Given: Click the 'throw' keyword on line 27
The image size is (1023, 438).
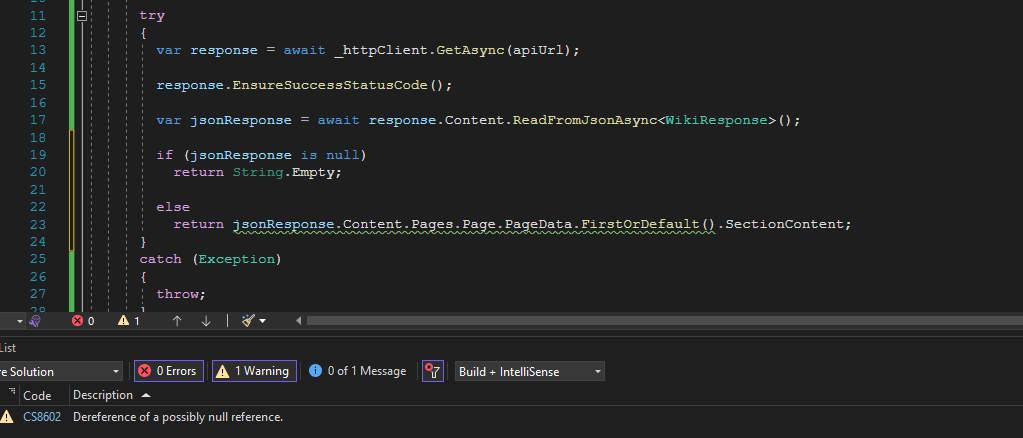Looking at the screenshot, I should (178, 294).
